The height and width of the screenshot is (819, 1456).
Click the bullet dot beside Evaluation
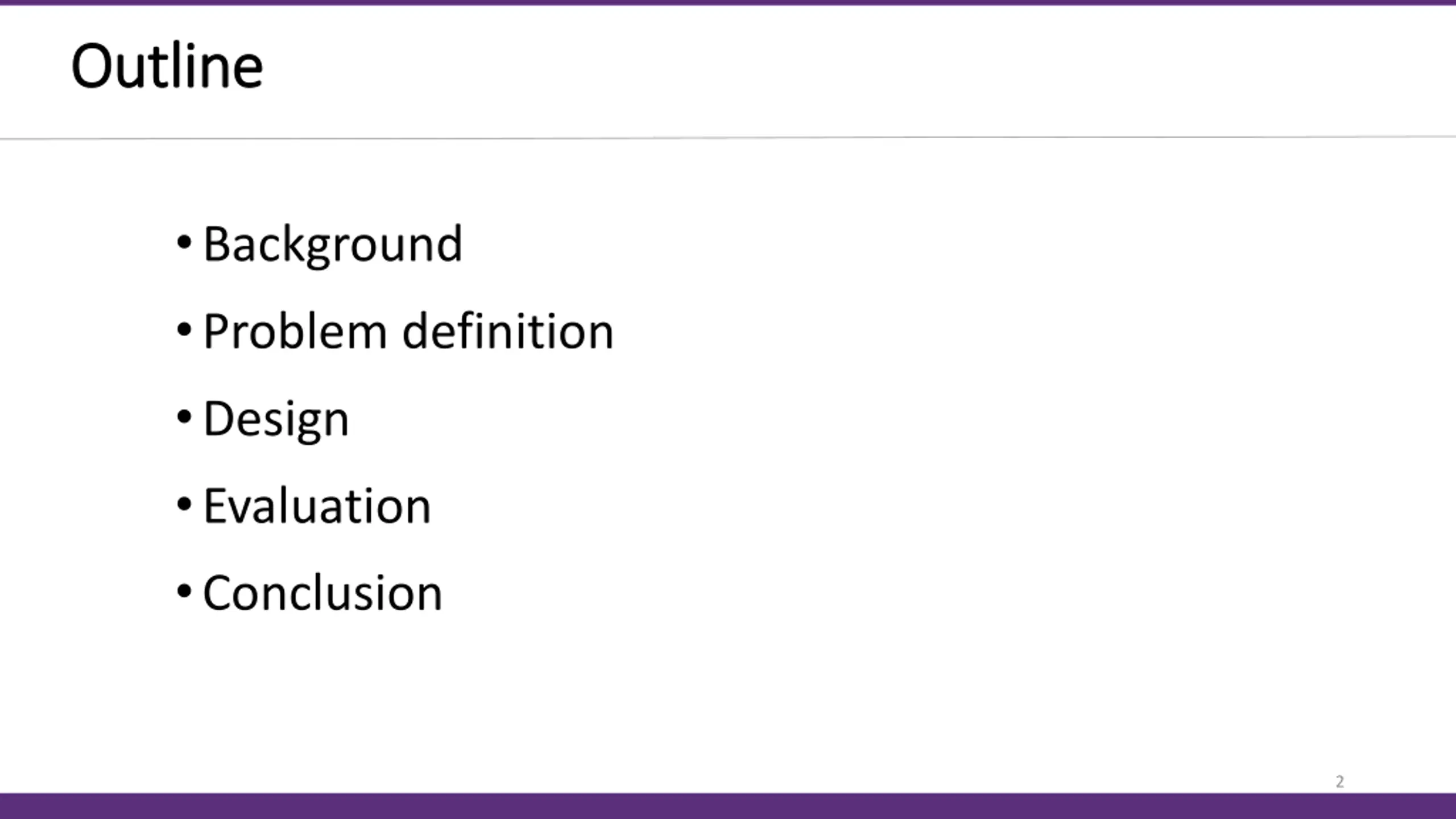184,503
